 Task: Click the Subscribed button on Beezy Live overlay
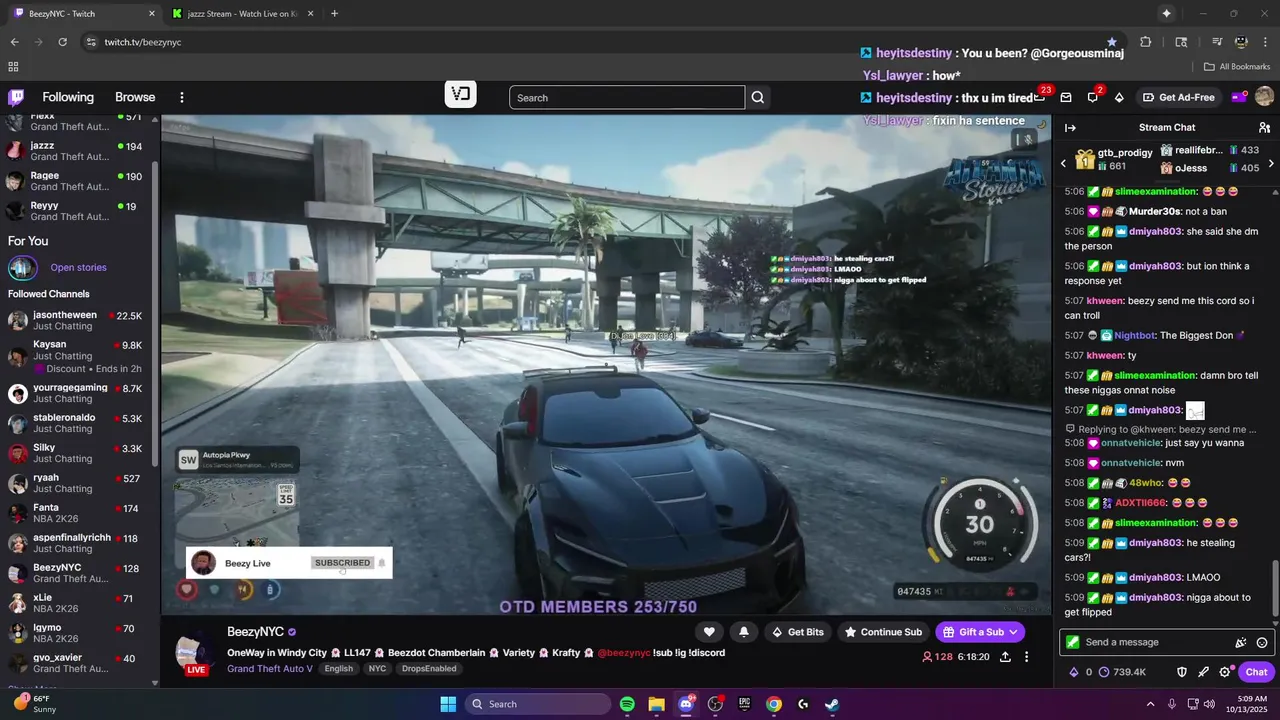coord(342,563)
